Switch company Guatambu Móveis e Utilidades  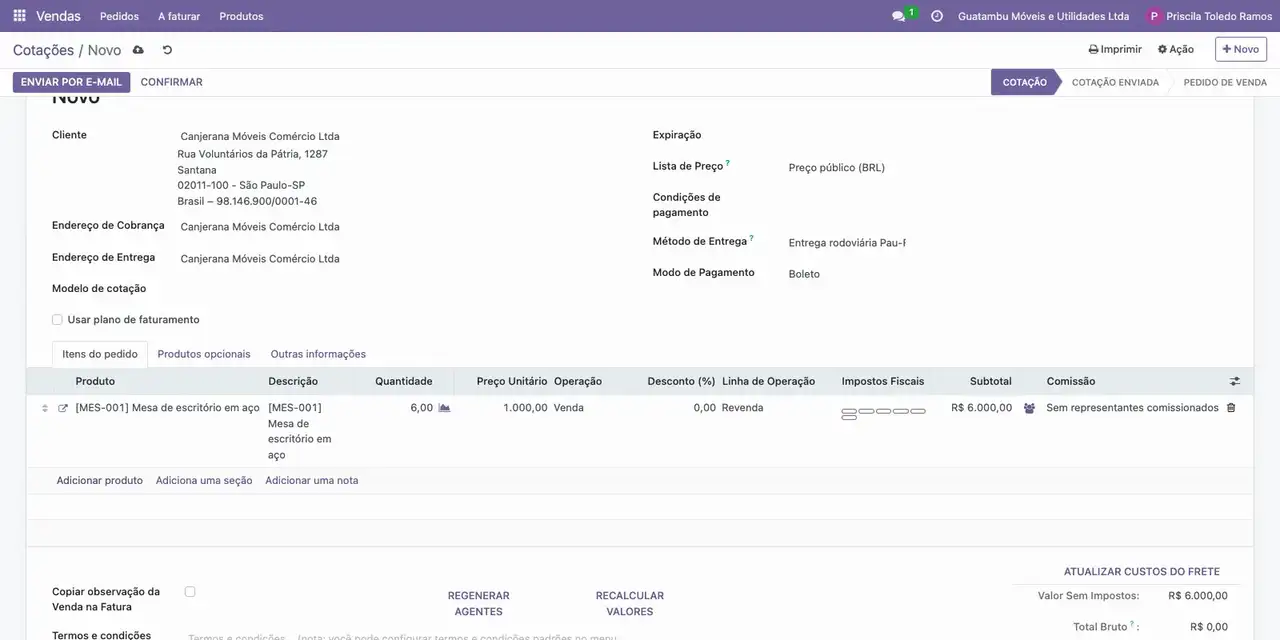1043,16
